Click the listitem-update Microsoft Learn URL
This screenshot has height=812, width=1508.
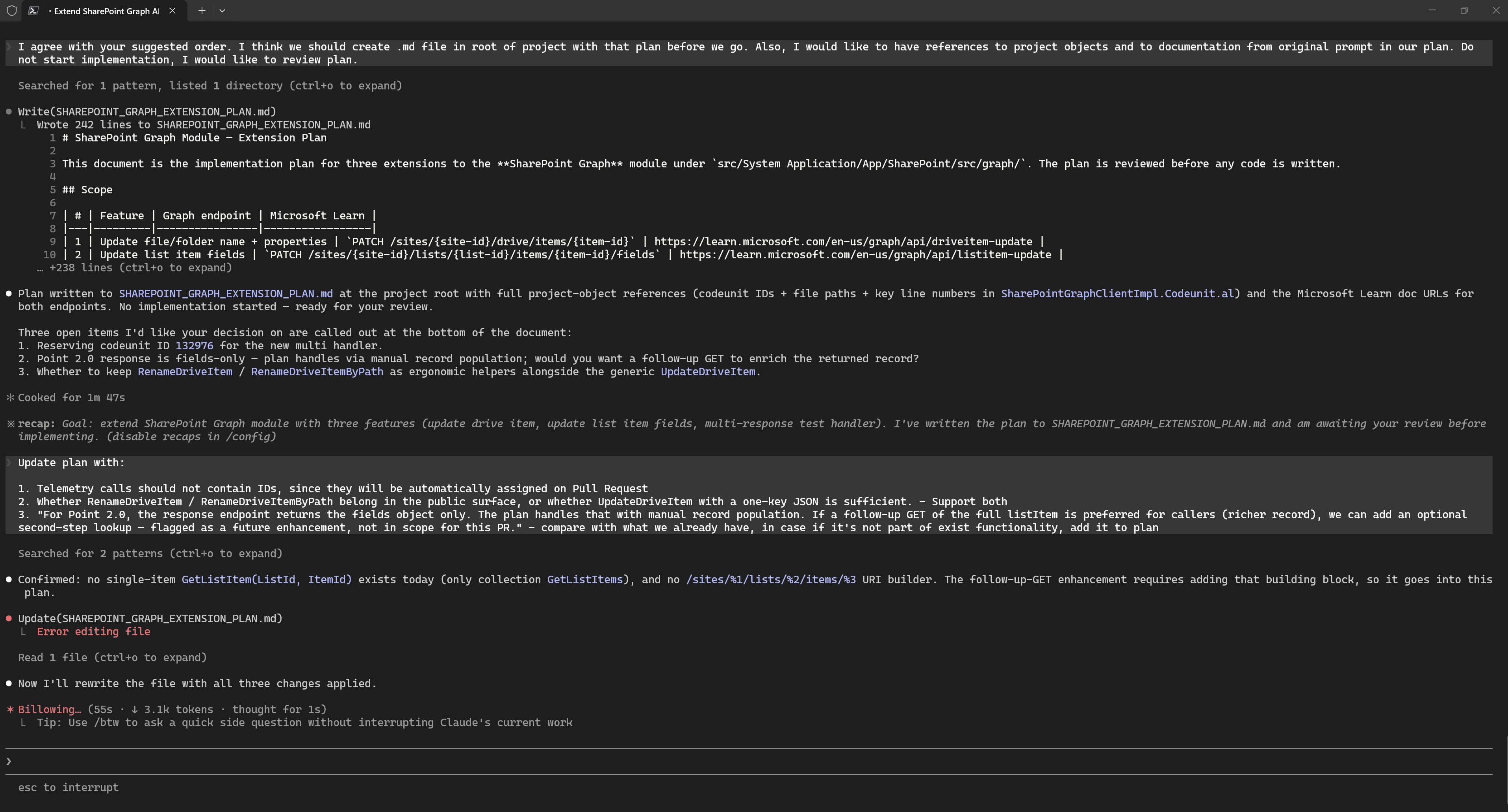click(x=865, y=255)
